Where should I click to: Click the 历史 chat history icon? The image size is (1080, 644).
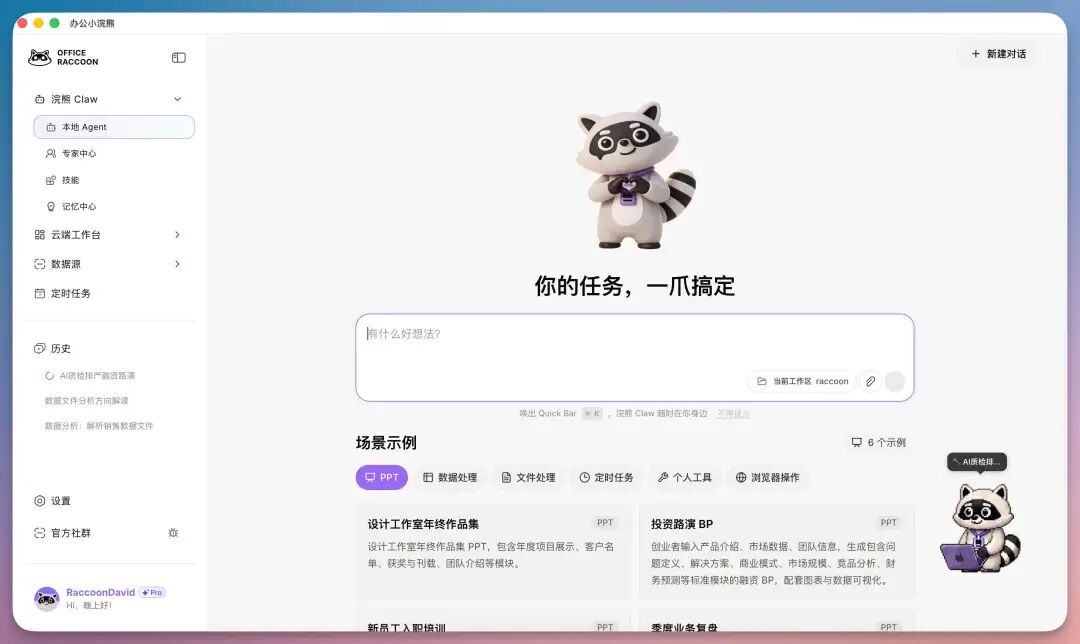(40, 349)
